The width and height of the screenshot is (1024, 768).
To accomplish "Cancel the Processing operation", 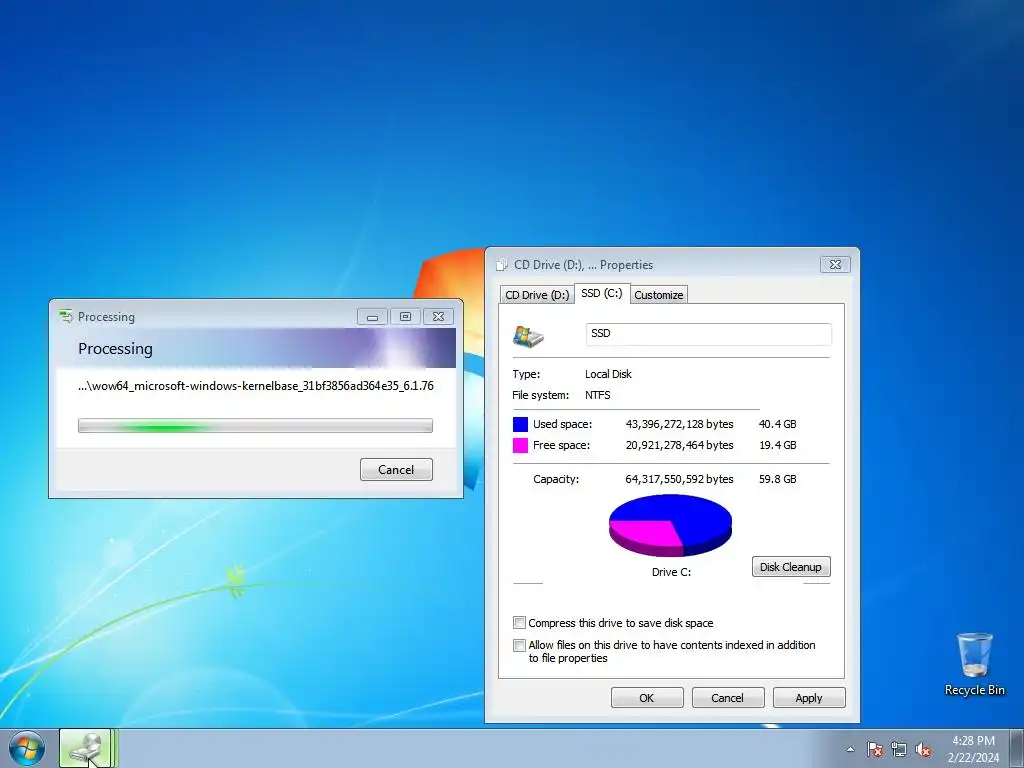I will click(x=396, y=470).
